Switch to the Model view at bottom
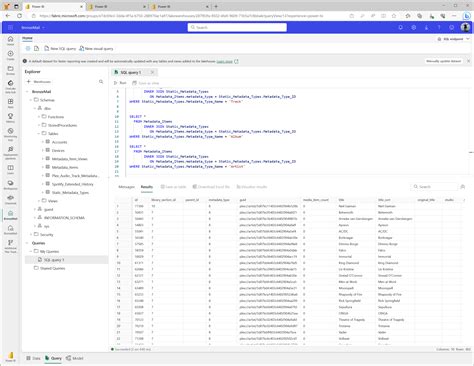Image resolution: width=474 pixels, height=366 pixels. pyautogui.click(x=75, y=358)
